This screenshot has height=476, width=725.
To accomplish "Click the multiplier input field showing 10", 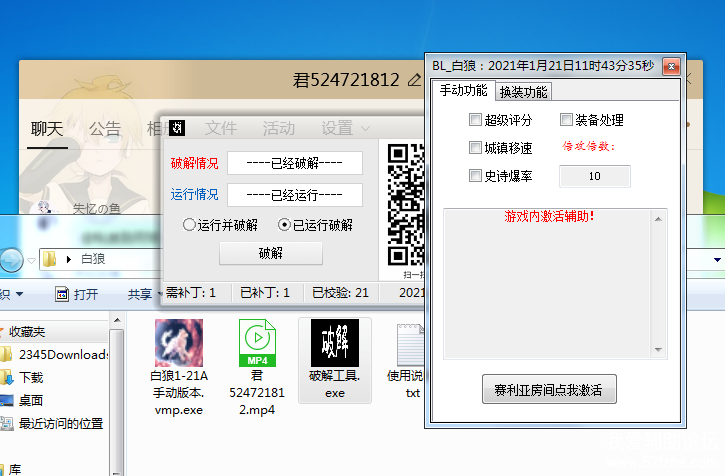I will pos(594,176).
